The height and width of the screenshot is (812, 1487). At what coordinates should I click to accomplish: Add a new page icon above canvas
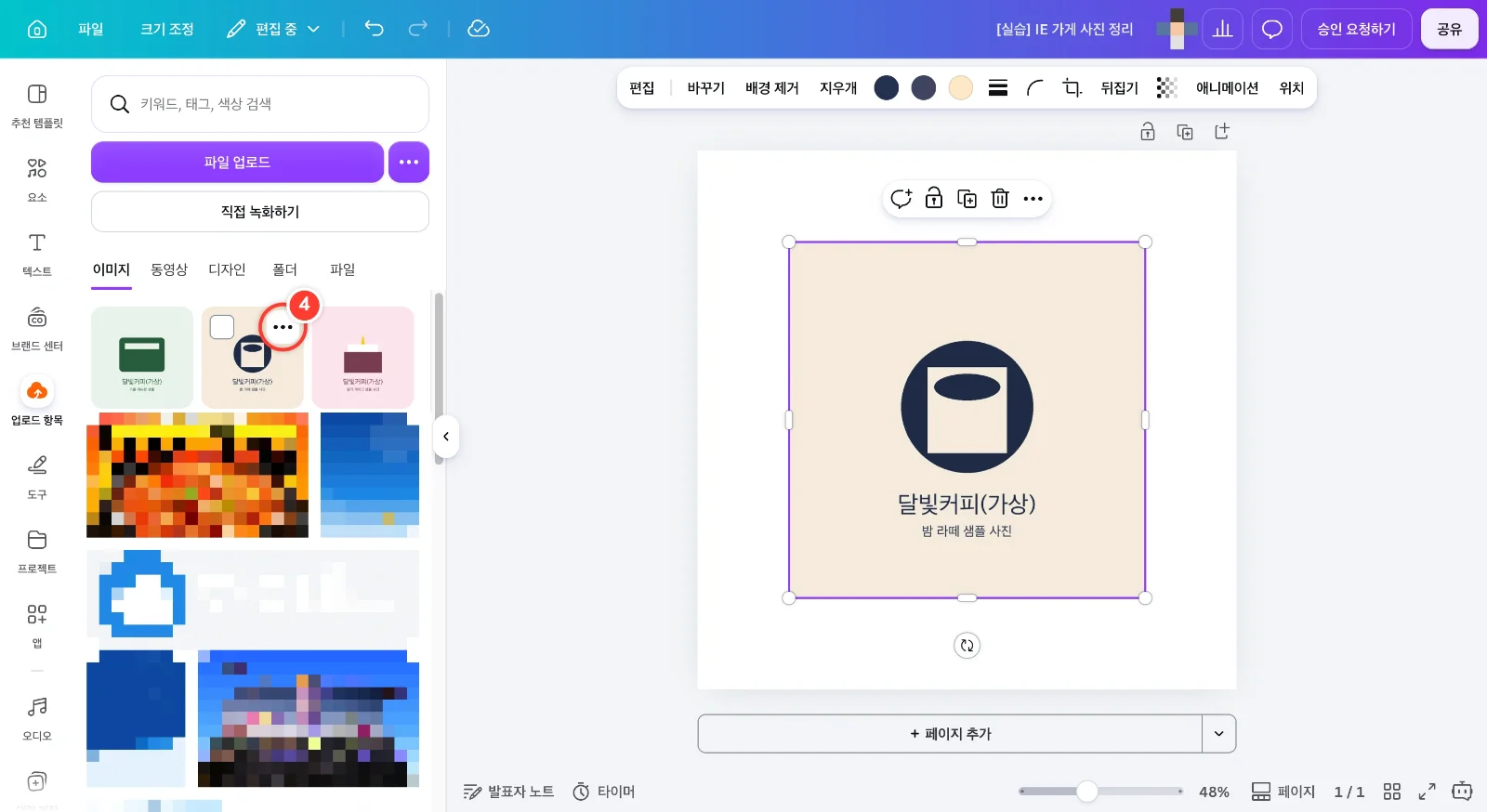point(1222,132)
